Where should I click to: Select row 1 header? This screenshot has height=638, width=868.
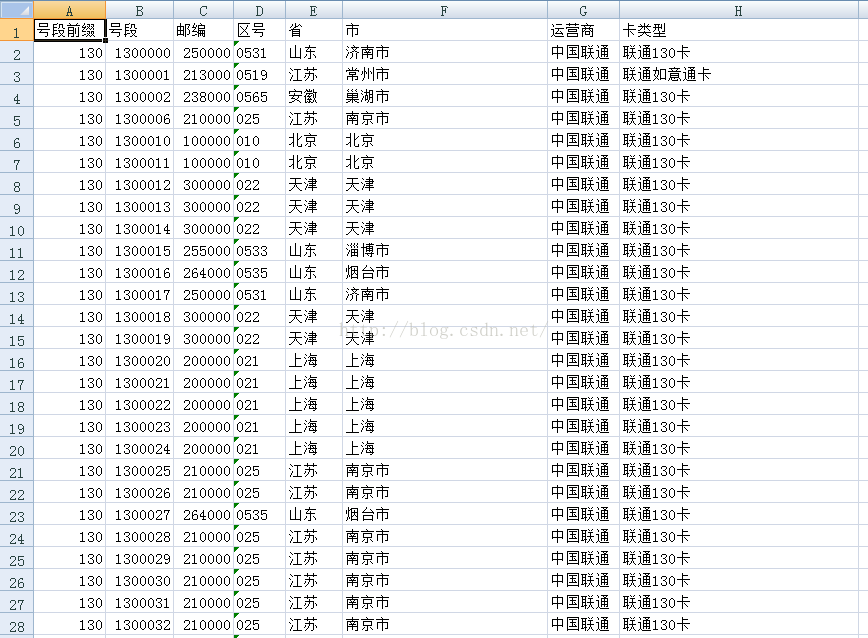tap(17, 30)
